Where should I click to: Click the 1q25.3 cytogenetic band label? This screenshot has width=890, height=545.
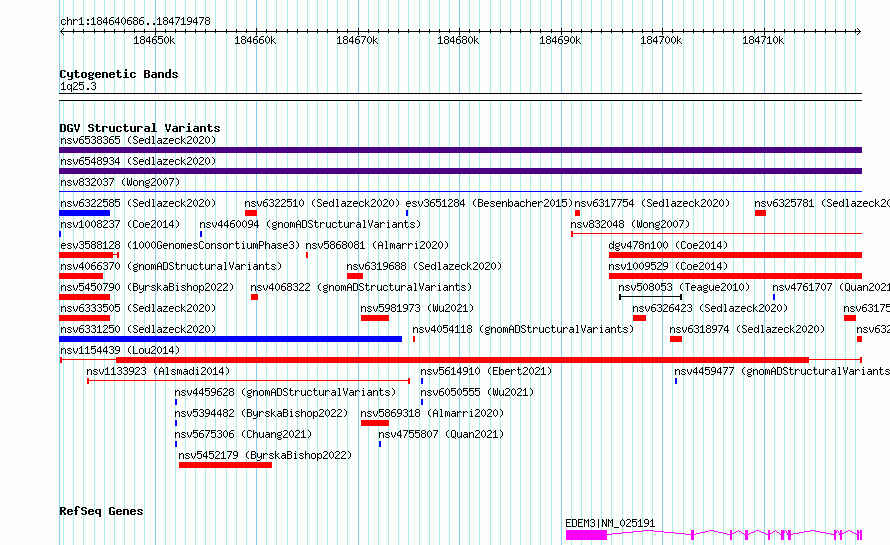click(78, 86)
